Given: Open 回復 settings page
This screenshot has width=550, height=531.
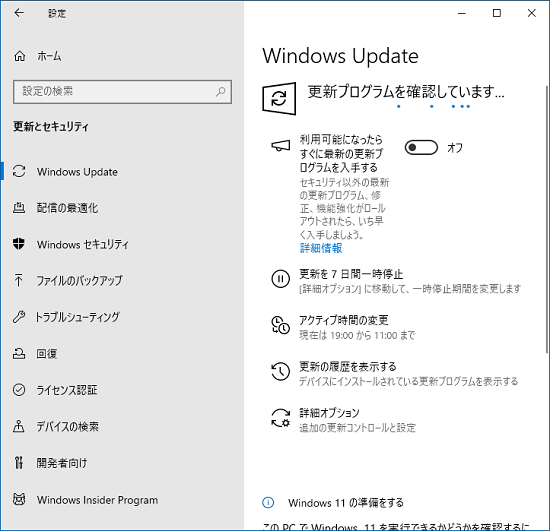Looking at the screenshot, I should pos(47,354).
